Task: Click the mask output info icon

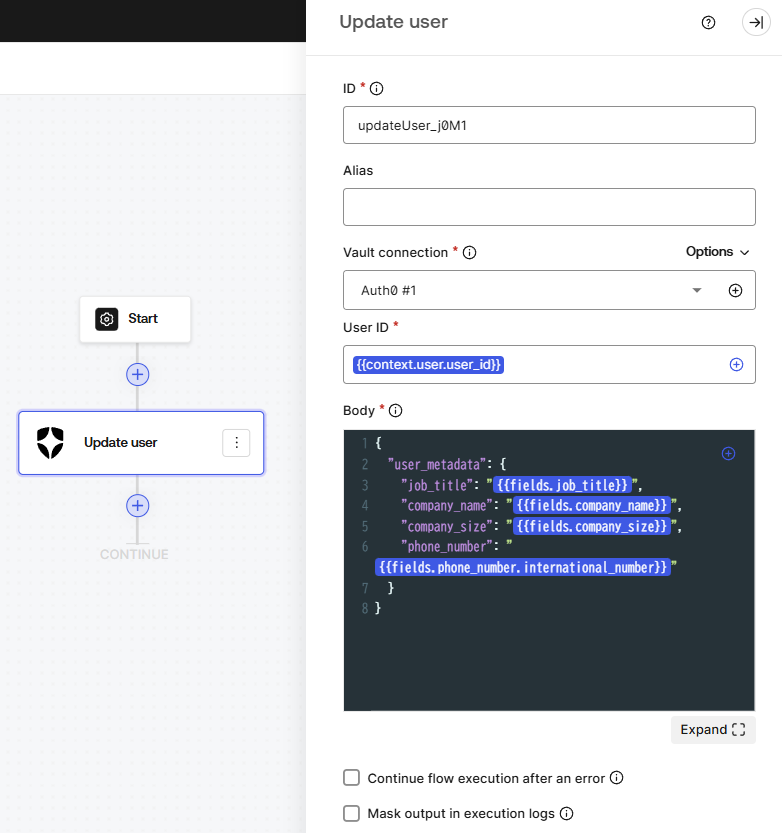Action: coord(567,813)
